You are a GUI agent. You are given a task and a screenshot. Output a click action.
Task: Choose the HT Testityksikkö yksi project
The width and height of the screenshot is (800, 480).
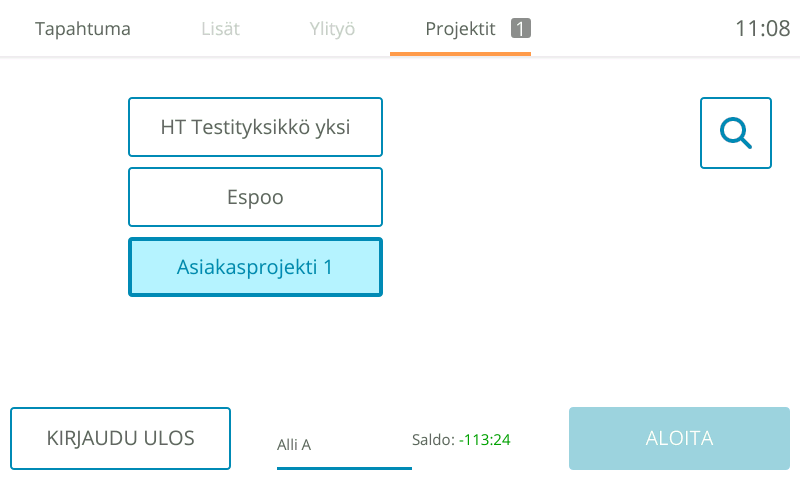coord(255,127)
